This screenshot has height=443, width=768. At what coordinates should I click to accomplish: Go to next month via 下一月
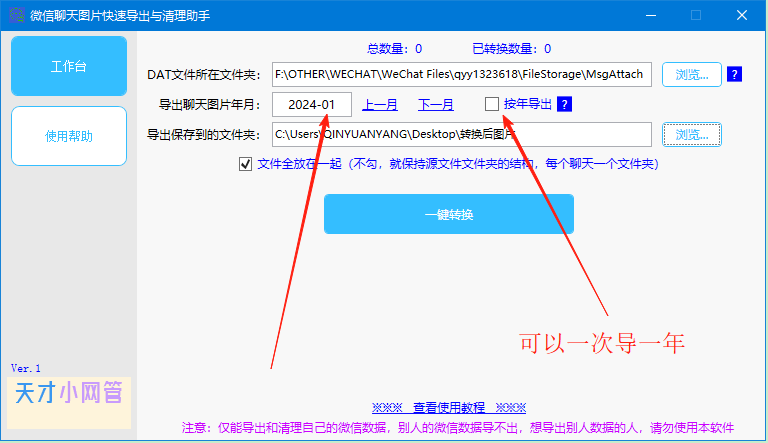[435, 104]
